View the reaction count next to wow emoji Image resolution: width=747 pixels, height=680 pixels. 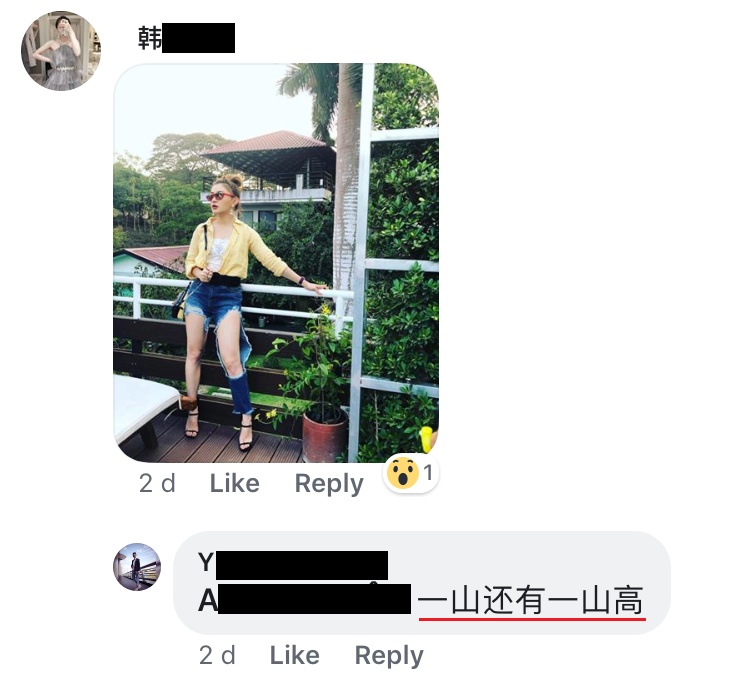(428, 473)
